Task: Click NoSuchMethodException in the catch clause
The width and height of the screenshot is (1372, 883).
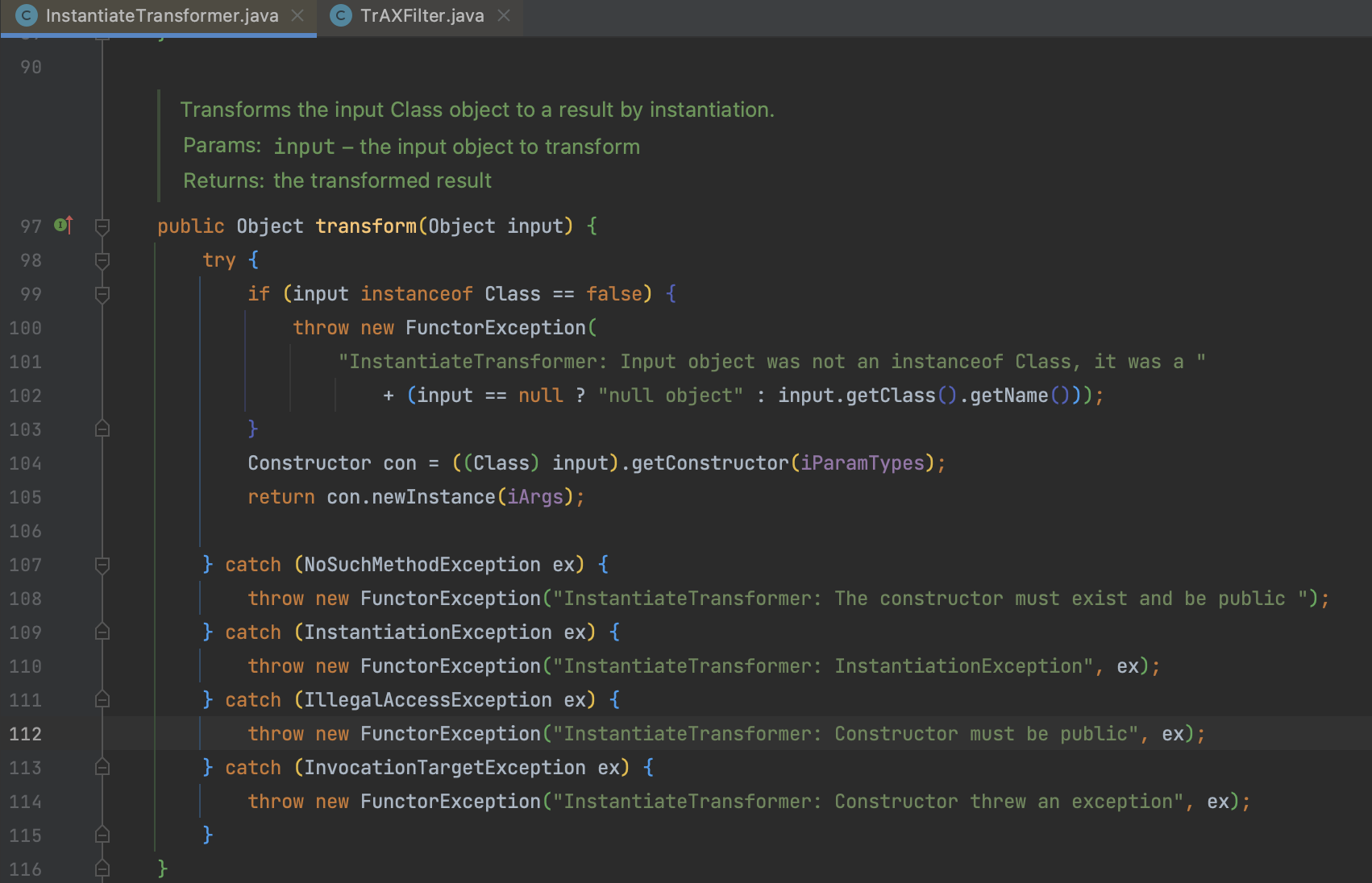Action: click(x=422, y=565)
